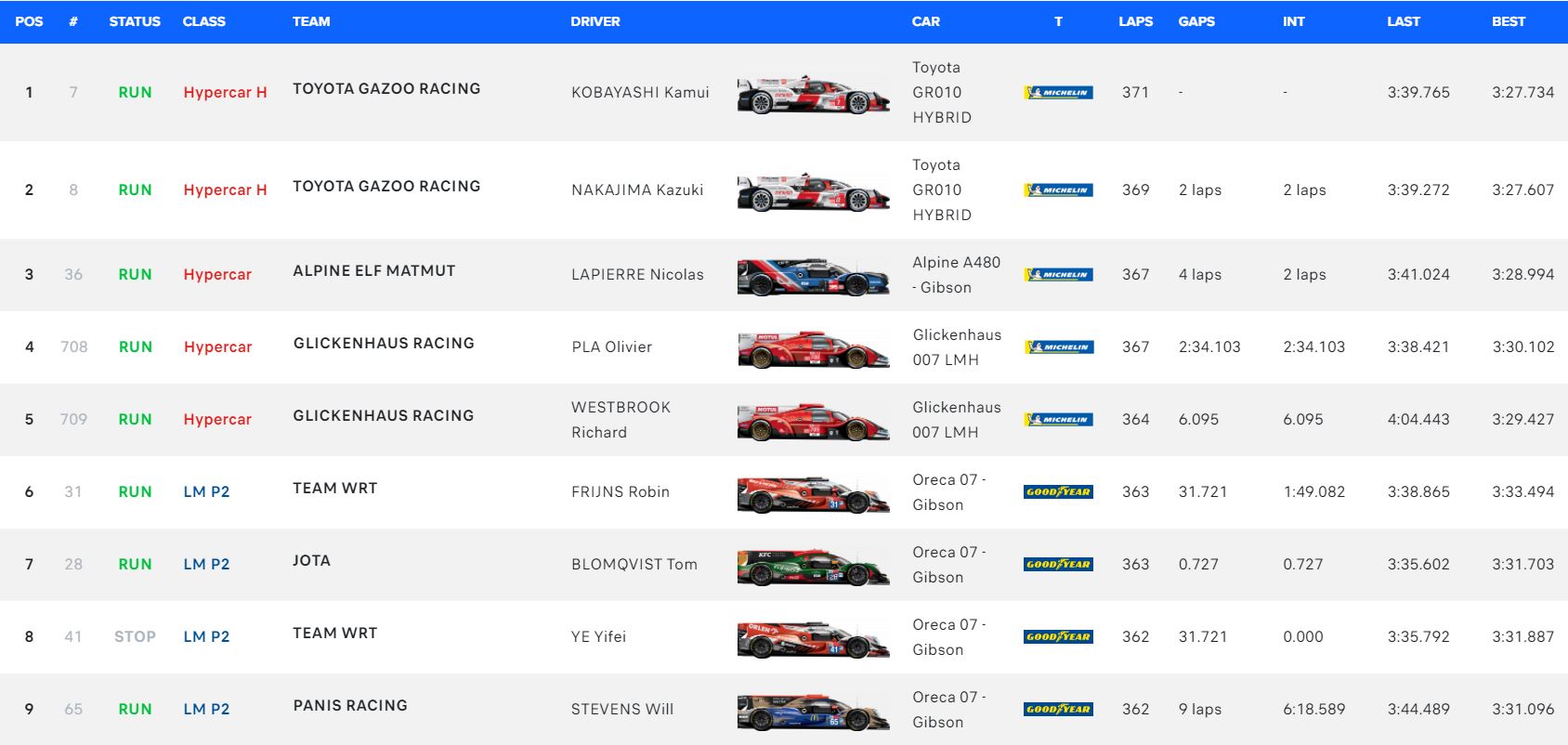Click the Alpine A480 - Gibson car name

pyautogui.click(x=957, y=275)
